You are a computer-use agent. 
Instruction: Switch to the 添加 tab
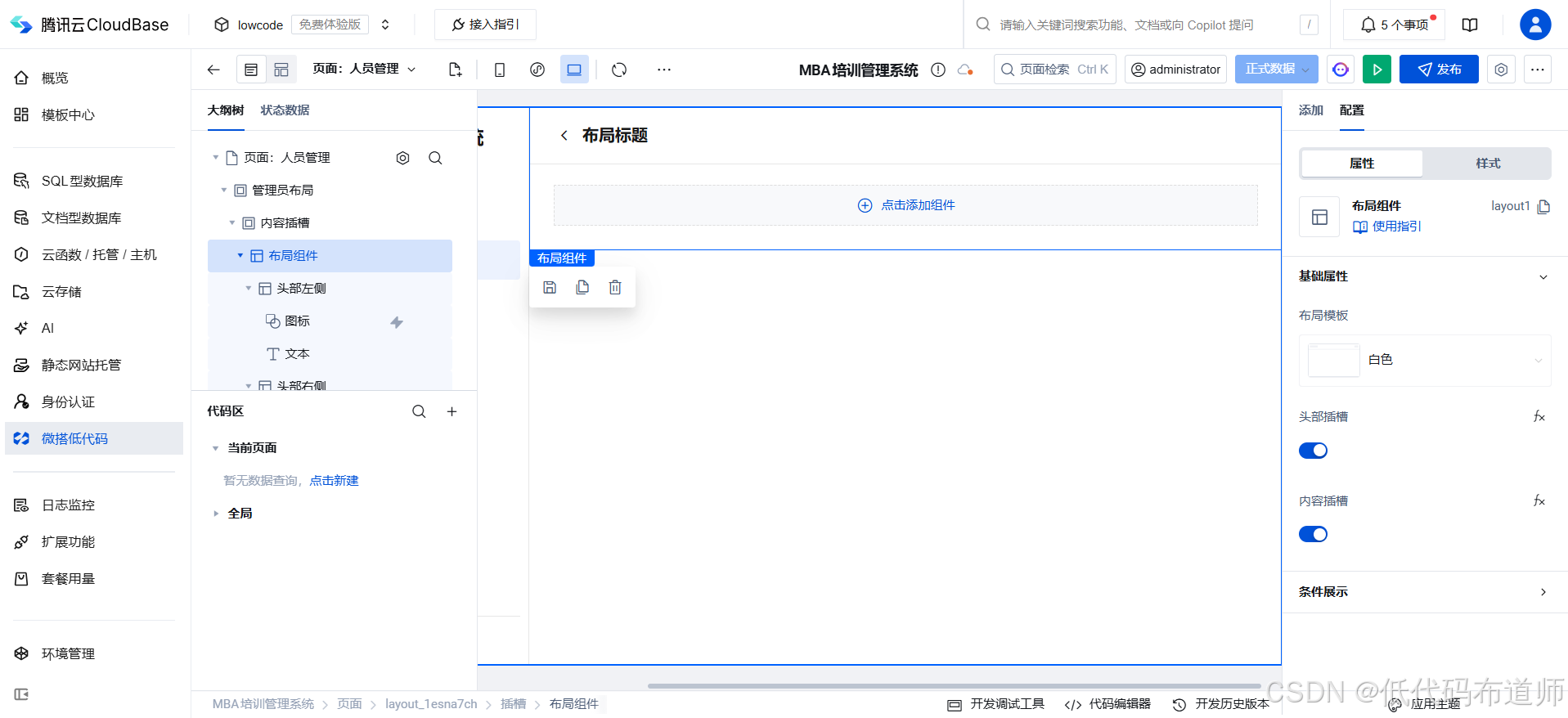click(1311, 110)
